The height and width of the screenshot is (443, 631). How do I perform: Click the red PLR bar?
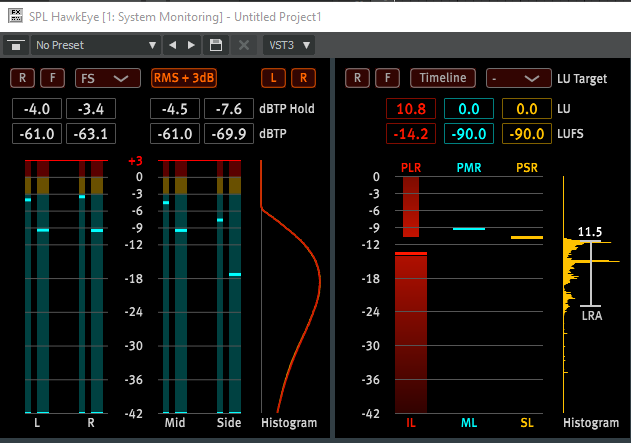(411, 207)
